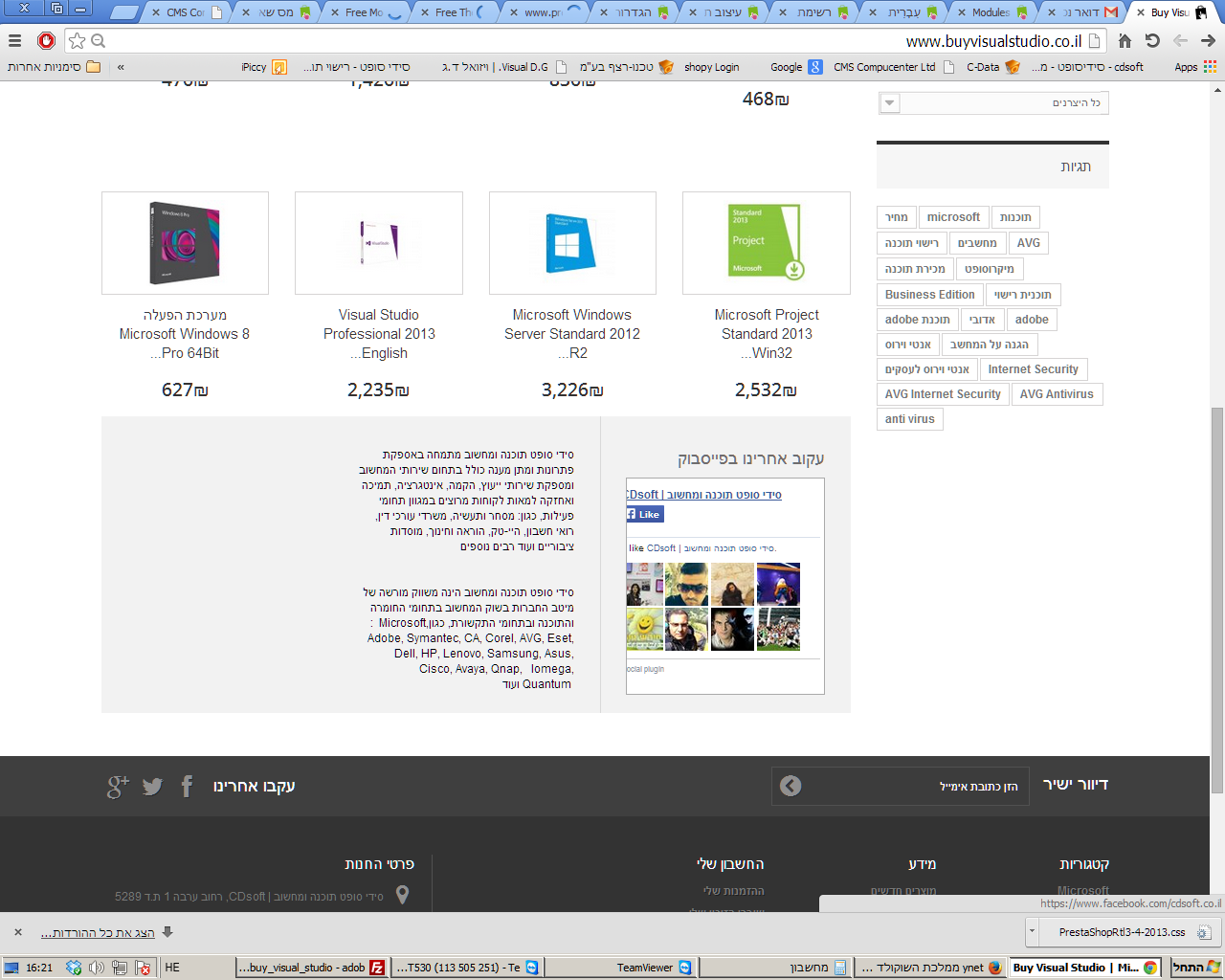Switch to the Free Th browser tab
This screenshot has height=980, width=1225.
point(454,12)
